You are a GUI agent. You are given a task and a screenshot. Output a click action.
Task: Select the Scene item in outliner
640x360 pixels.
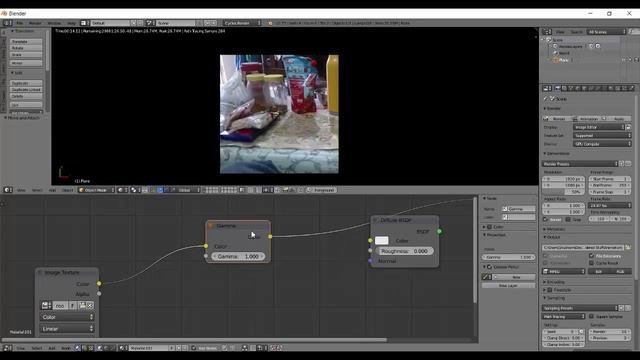point(558,40)
